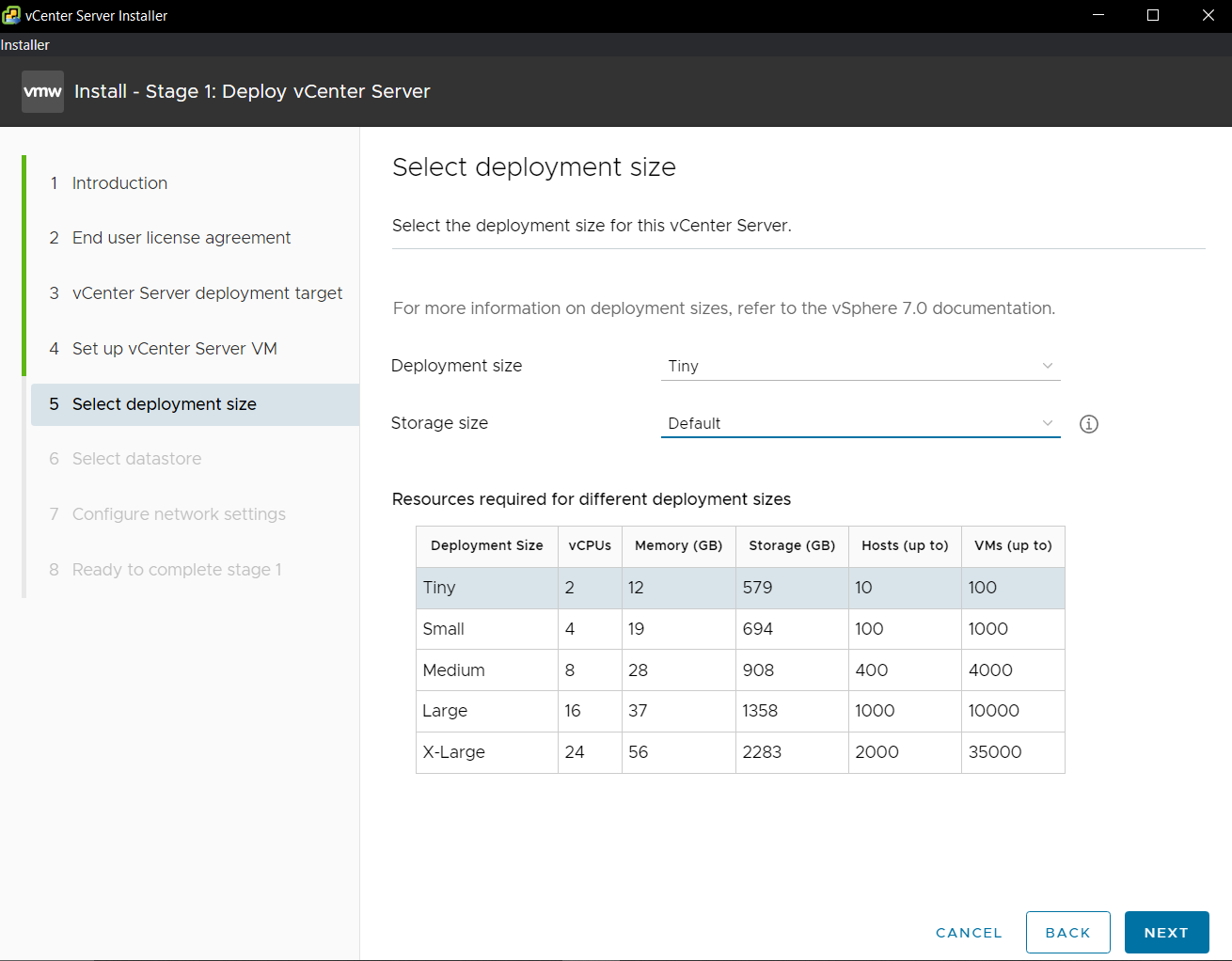Click the Storage size chevron arrow
The width and height of the screenshot is (1232, 961).
click(1048, 423)
